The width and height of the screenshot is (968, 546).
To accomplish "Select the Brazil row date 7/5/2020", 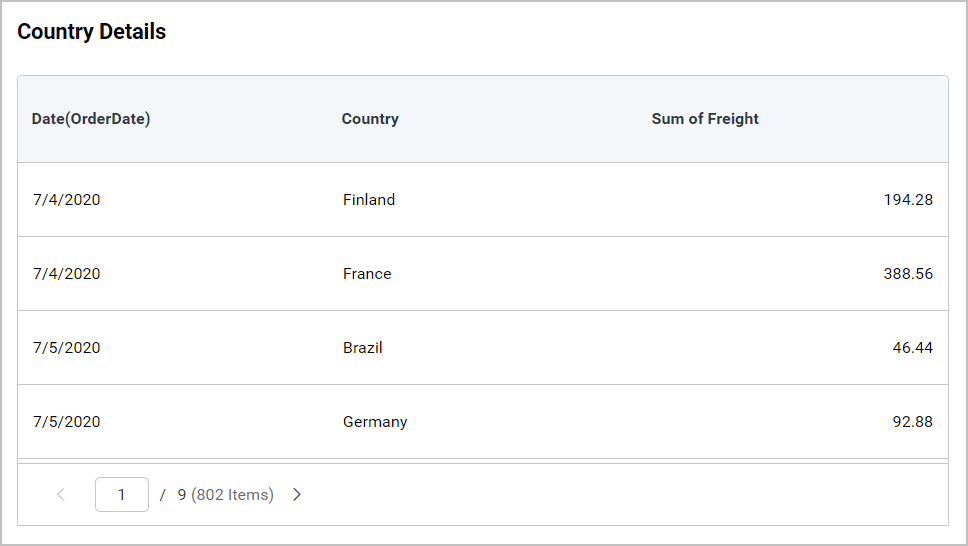I will click(66, 348).
